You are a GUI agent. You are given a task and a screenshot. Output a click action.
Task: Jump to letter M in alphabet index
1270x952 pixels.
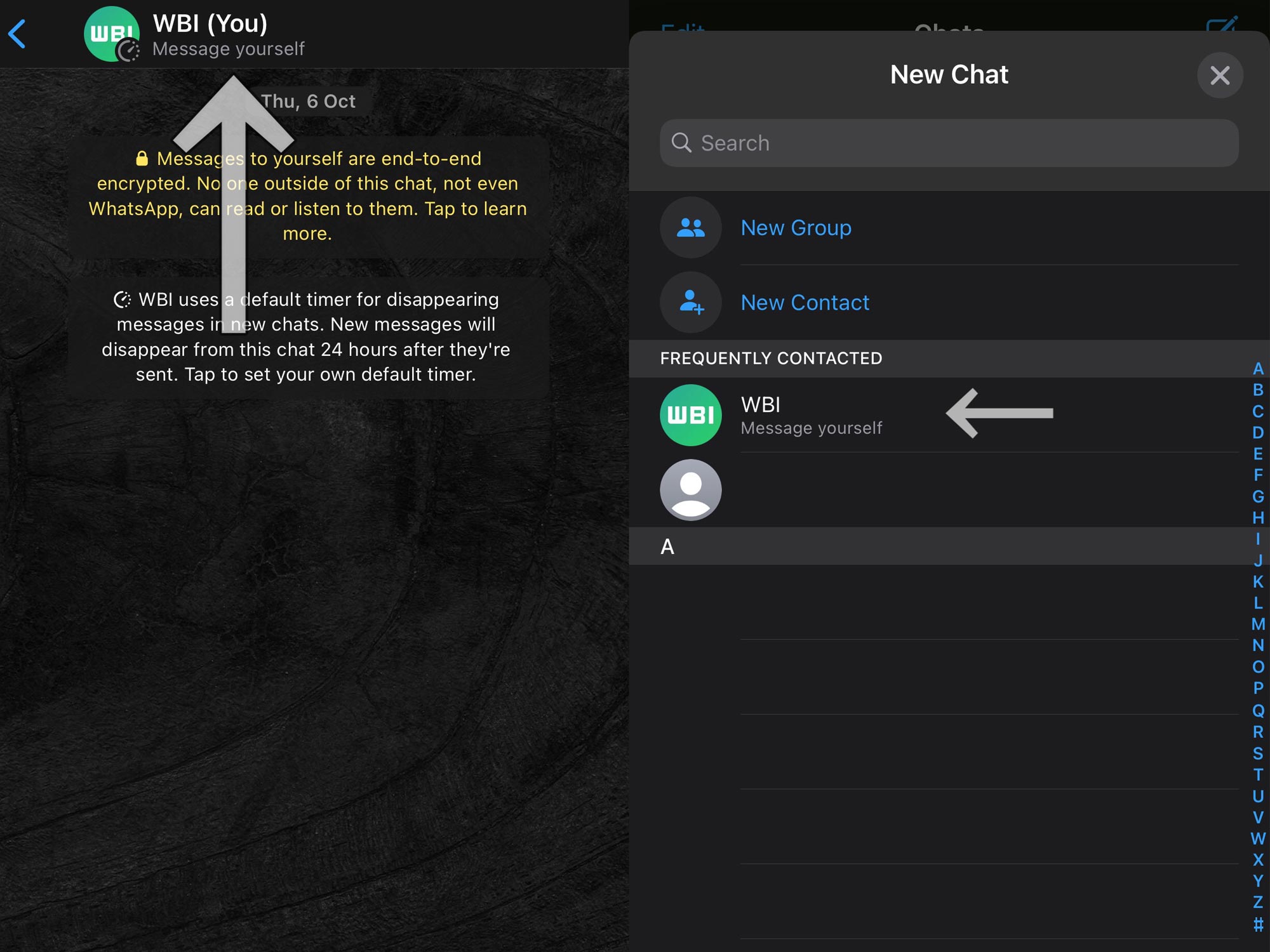pyautogui.click(x=1257, y=625)
